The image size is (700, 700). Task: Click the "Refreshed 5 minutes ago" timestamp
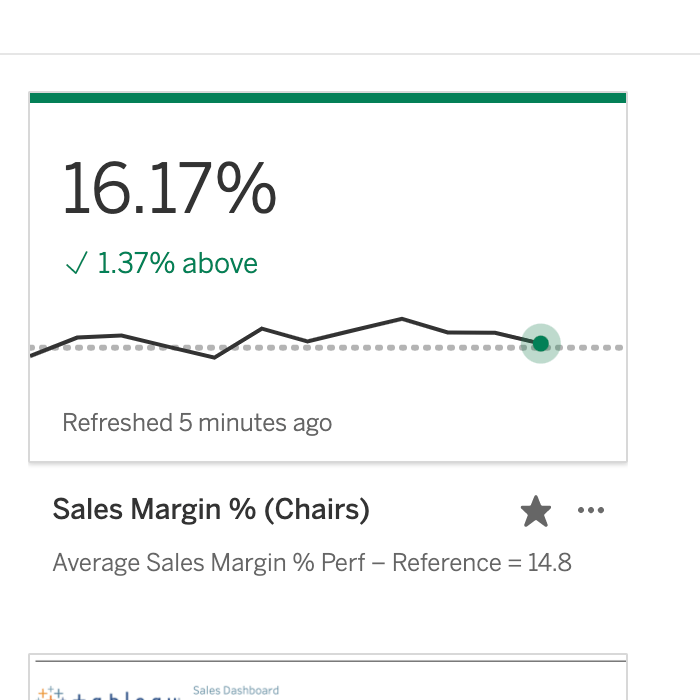pyautogui.click(x=197, y=423)
